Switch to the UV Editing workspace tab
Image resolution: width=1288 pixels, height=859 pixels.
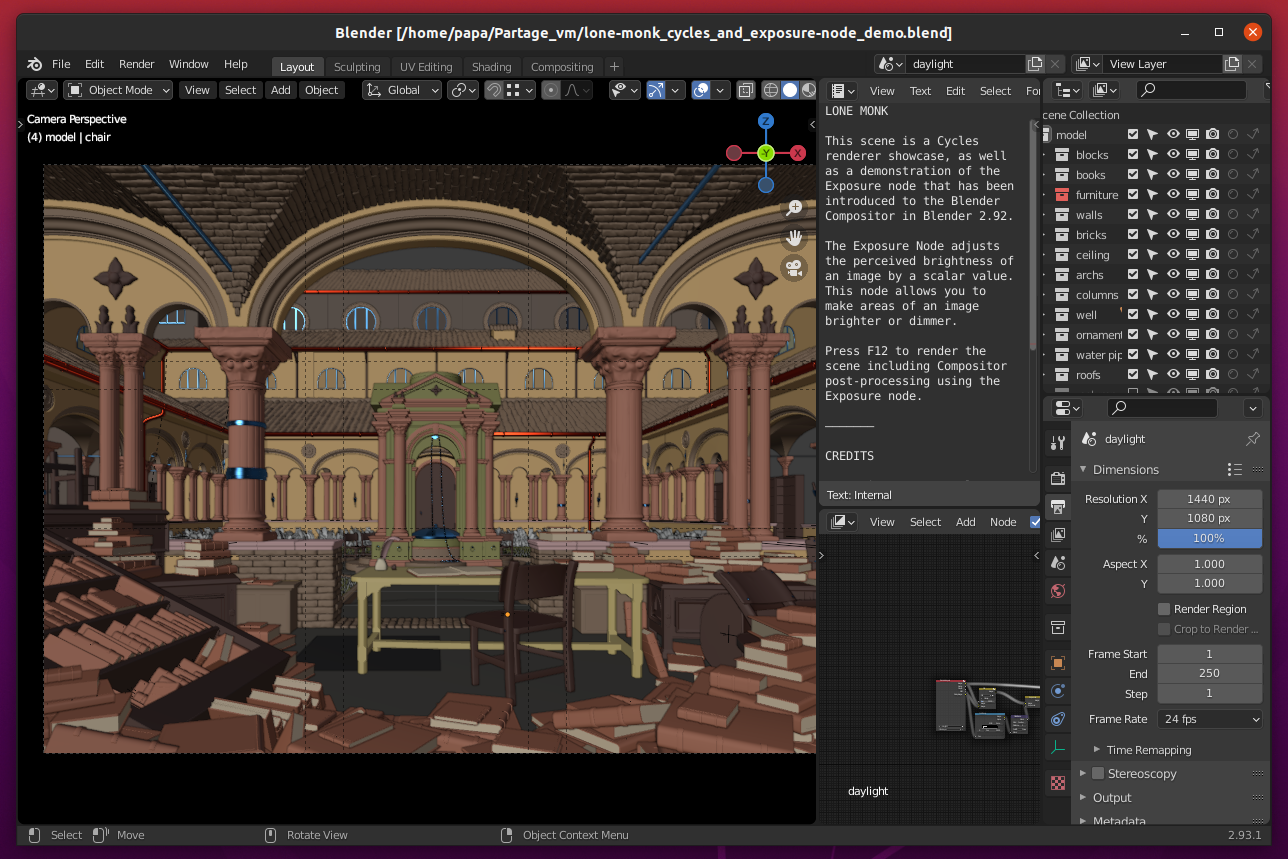[x=426, y=67]
